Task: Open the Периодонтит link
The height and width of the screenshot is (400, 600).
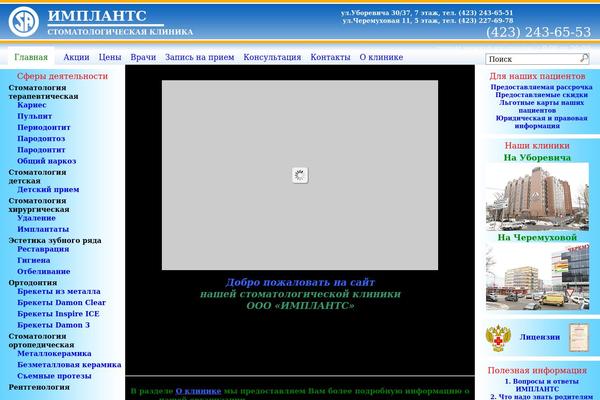Action: click(x=44, y=127)
